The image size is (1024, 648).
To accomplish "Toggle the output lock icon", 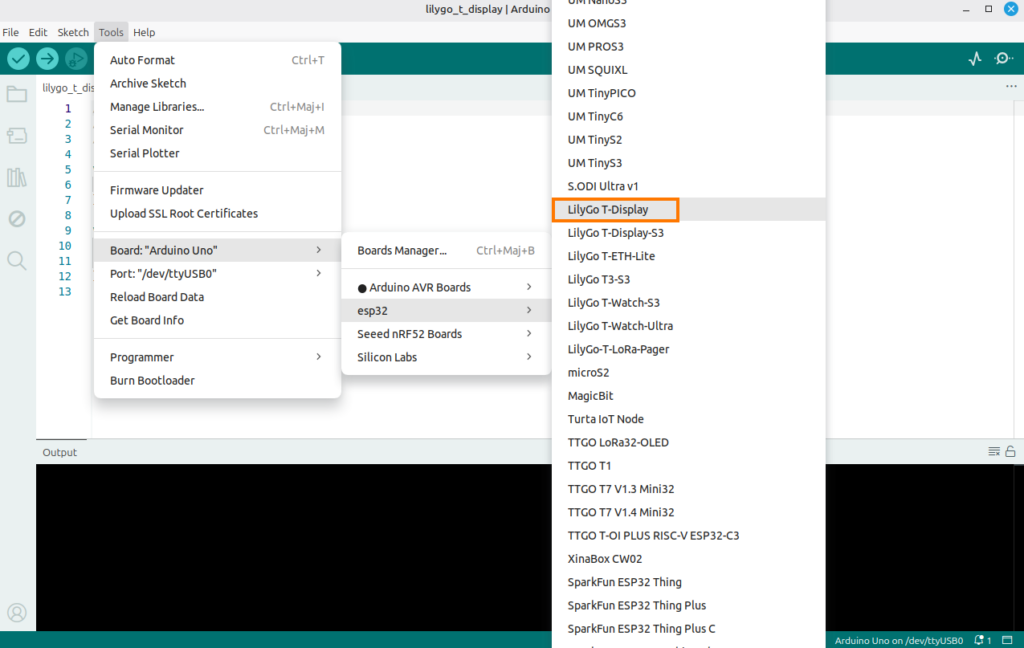I will click(1010, 452).
